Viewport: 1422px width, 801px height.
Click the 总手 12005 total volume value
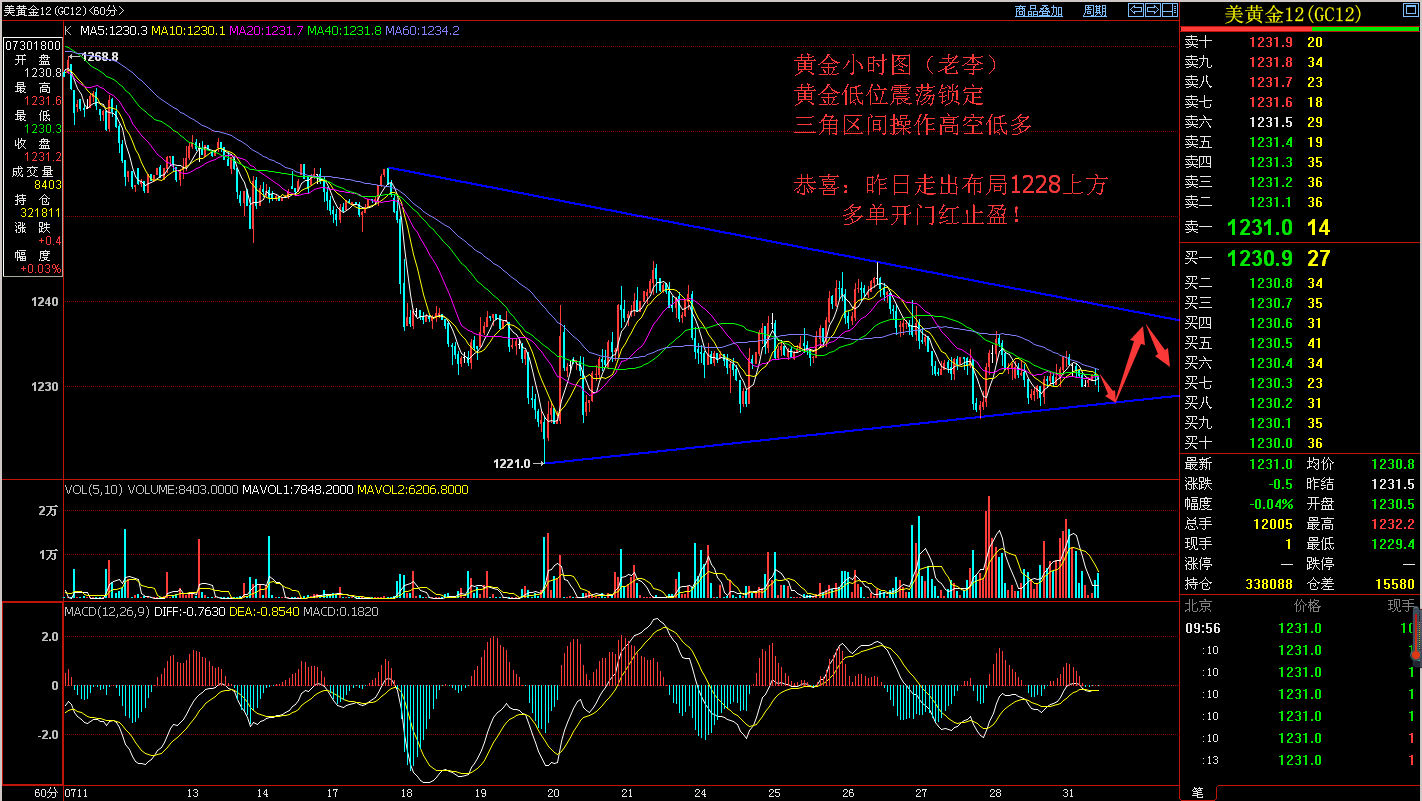(x=1274, y=524)
